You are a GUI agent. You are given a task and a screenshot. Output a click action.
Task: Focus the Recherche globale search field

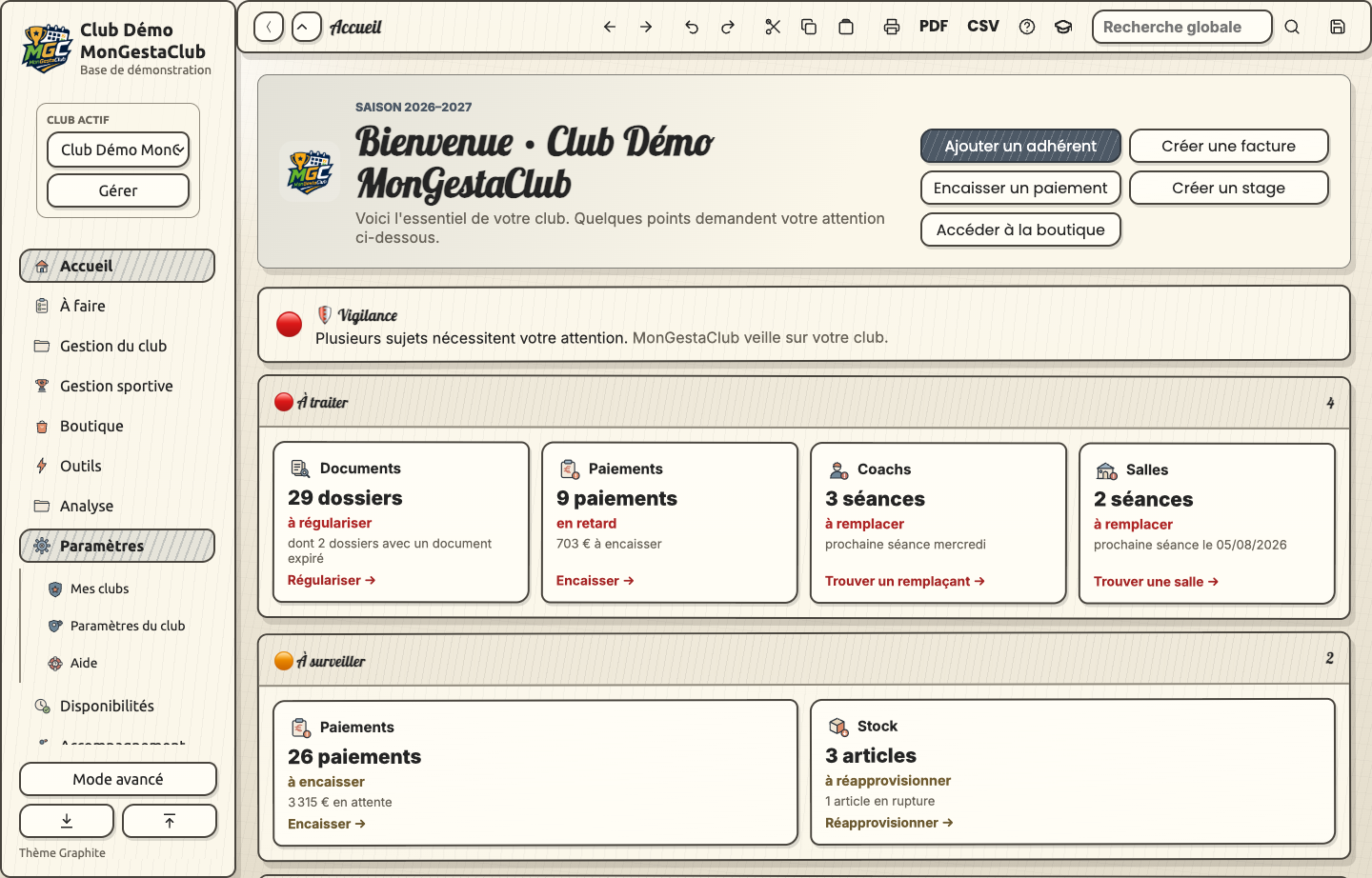[x=1182, y=27]
